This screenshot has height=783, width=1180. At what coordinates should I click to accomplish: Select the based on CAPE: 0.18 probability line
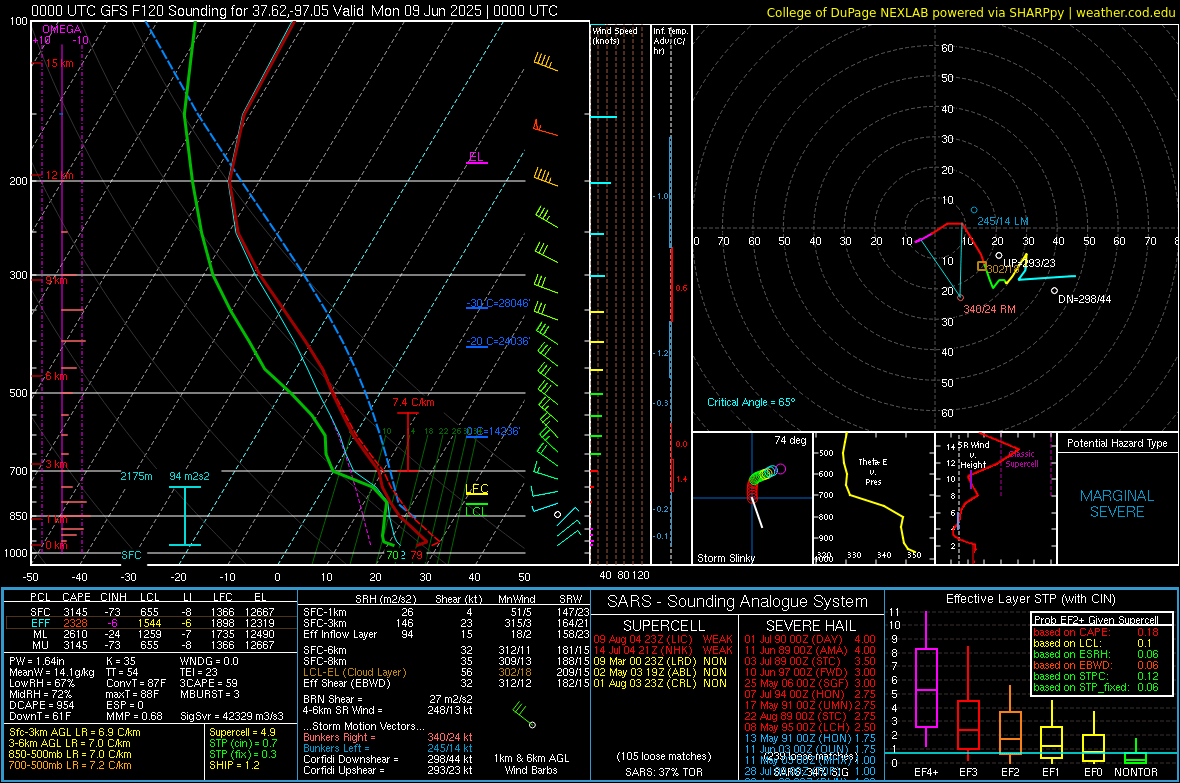click(x=1096, y=632)
